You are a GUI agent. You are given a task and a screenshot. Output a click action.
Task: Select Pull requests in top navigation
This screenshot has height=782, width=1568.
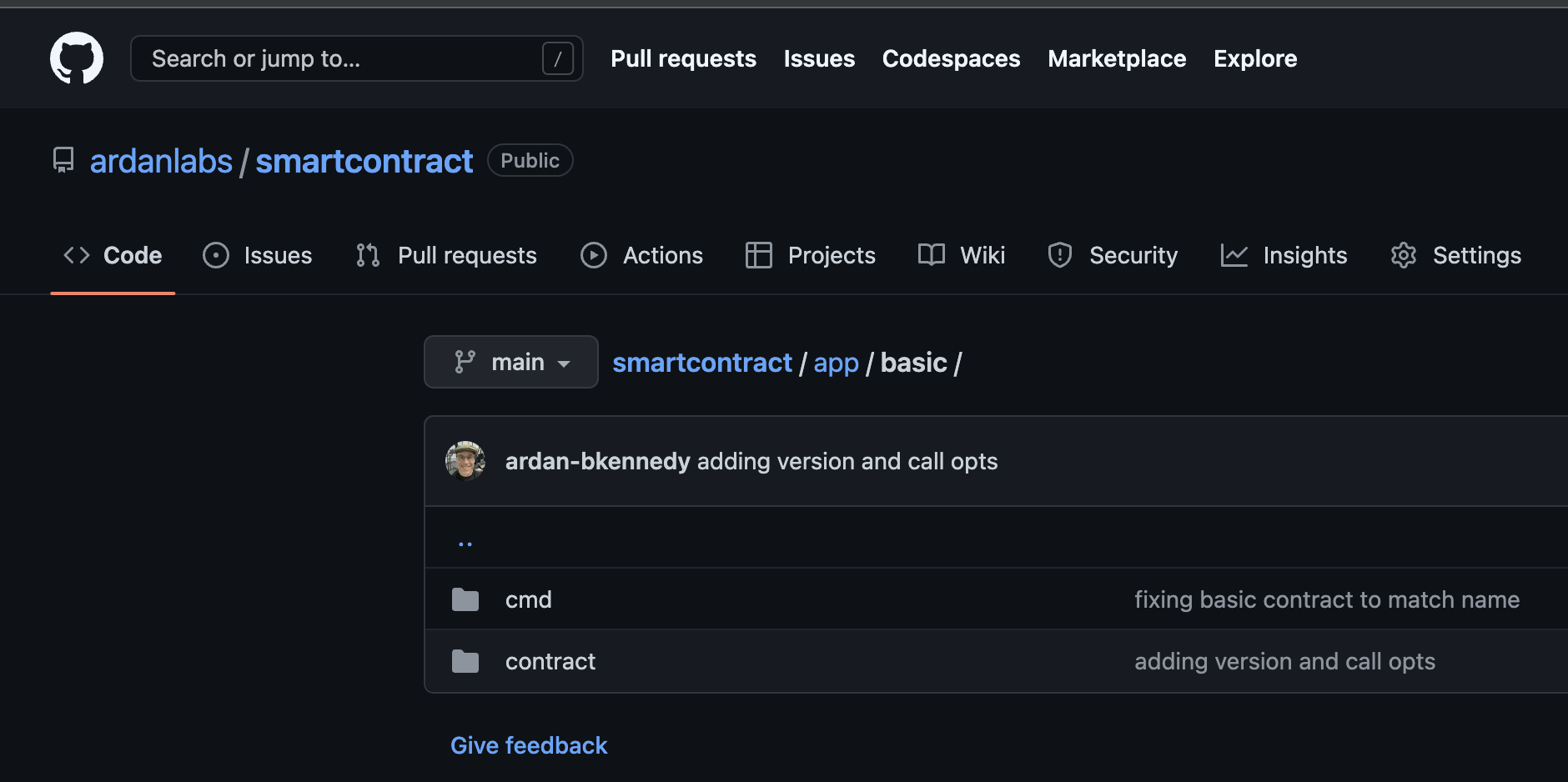(x=683, y=58)
